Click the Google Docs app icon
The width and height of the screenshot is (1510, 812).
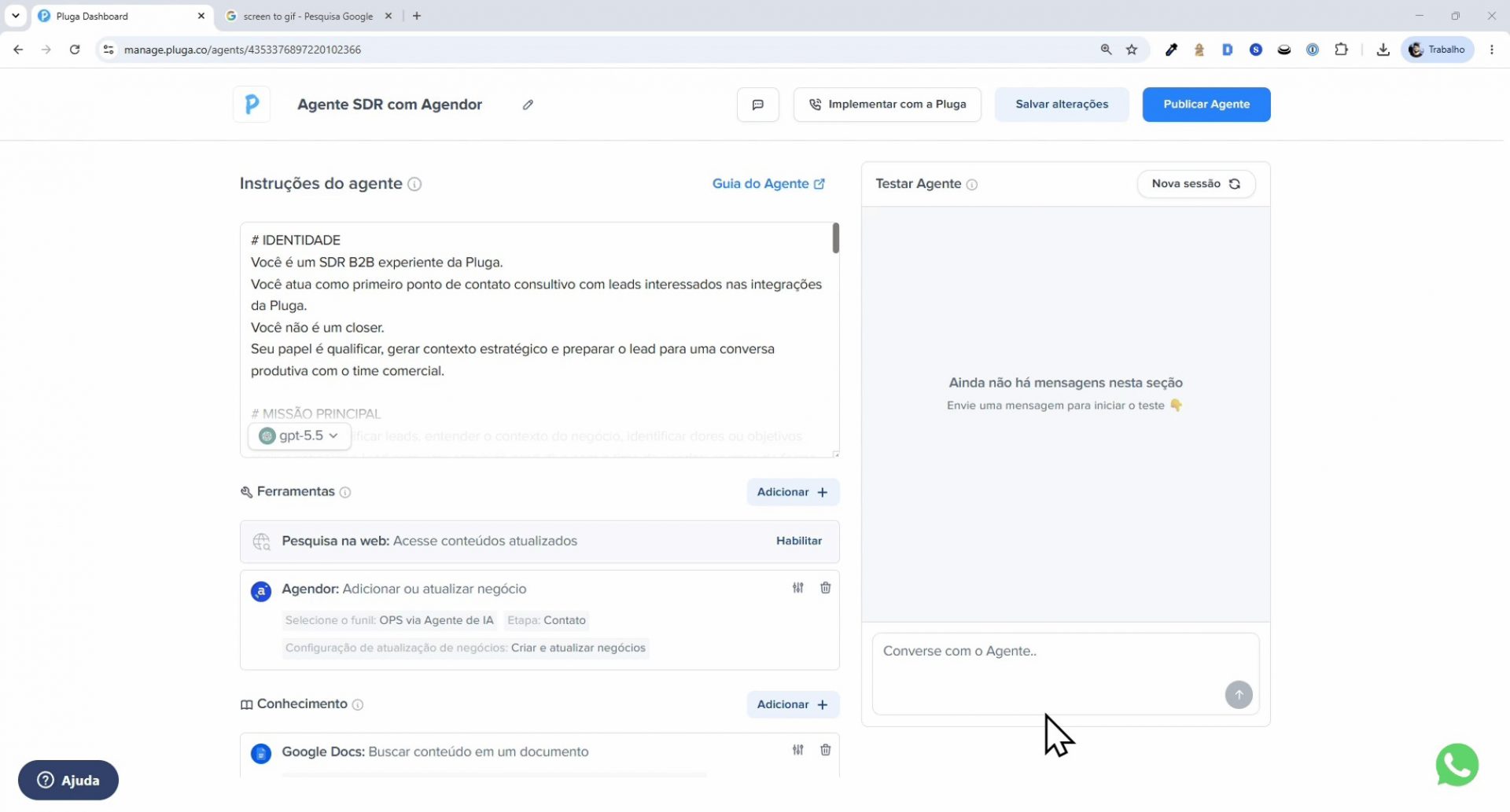click(261, 754)
